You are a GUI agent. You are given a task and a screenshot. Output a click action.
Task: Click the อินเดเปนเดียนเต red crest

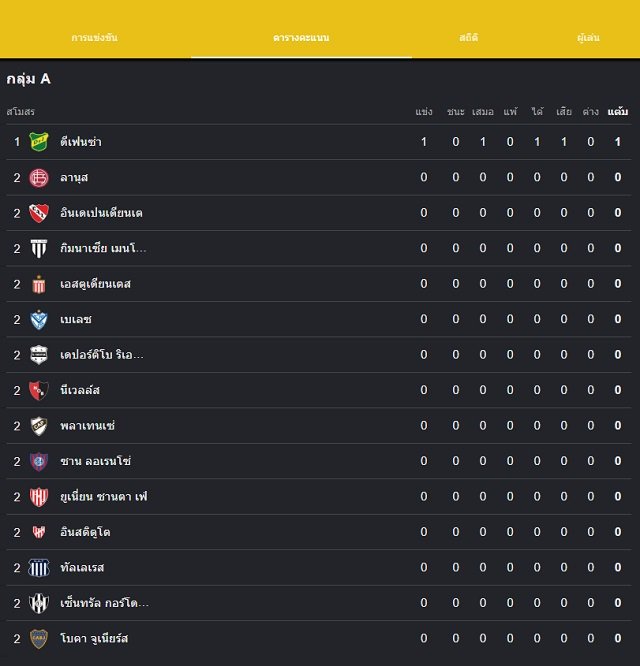[39, 213]
